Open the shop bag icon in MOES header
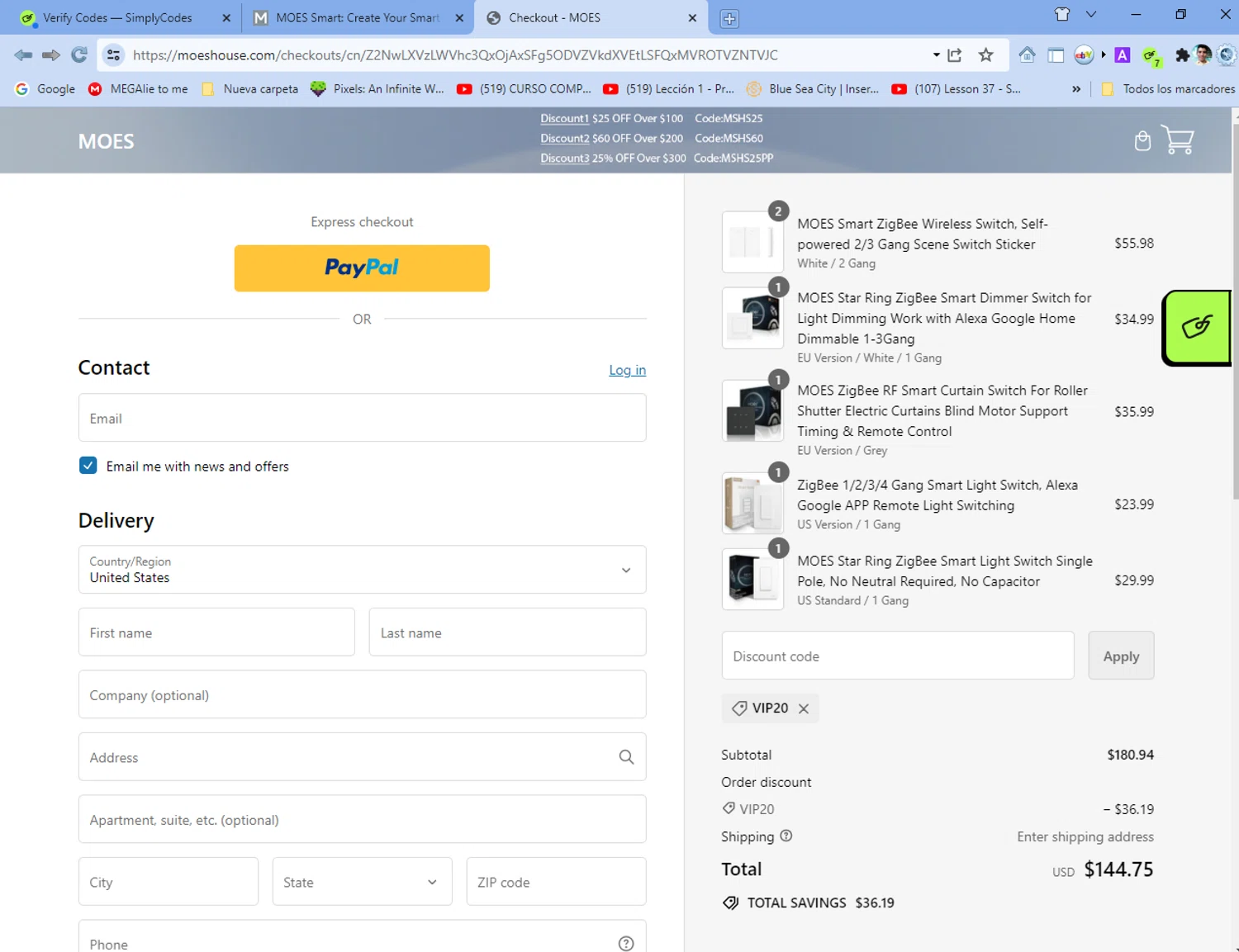Viewport: 1239px width, 952px height. (x=1142, y=141)
